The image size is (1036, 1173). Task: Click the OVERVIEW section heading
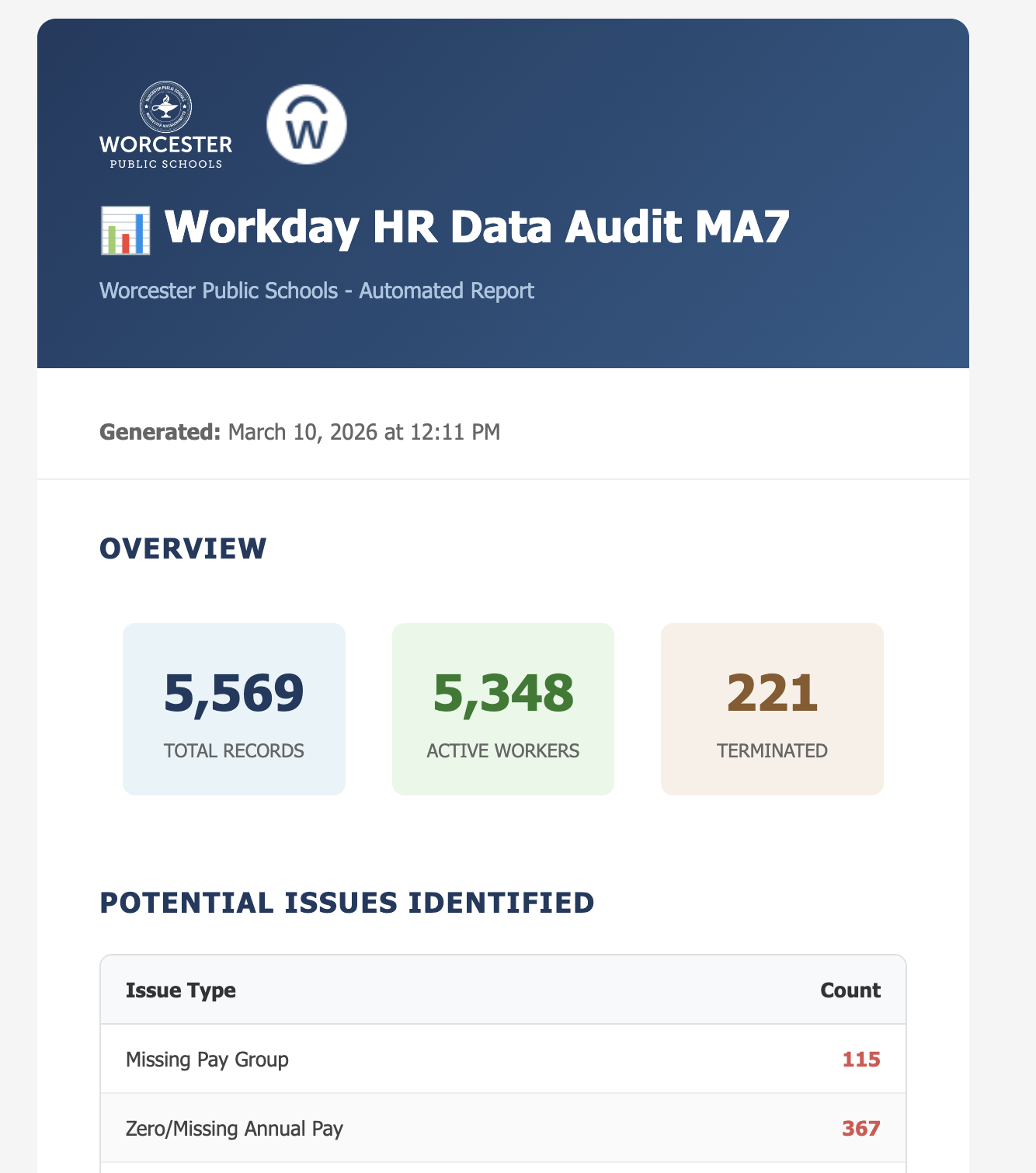tap(182, 548)
